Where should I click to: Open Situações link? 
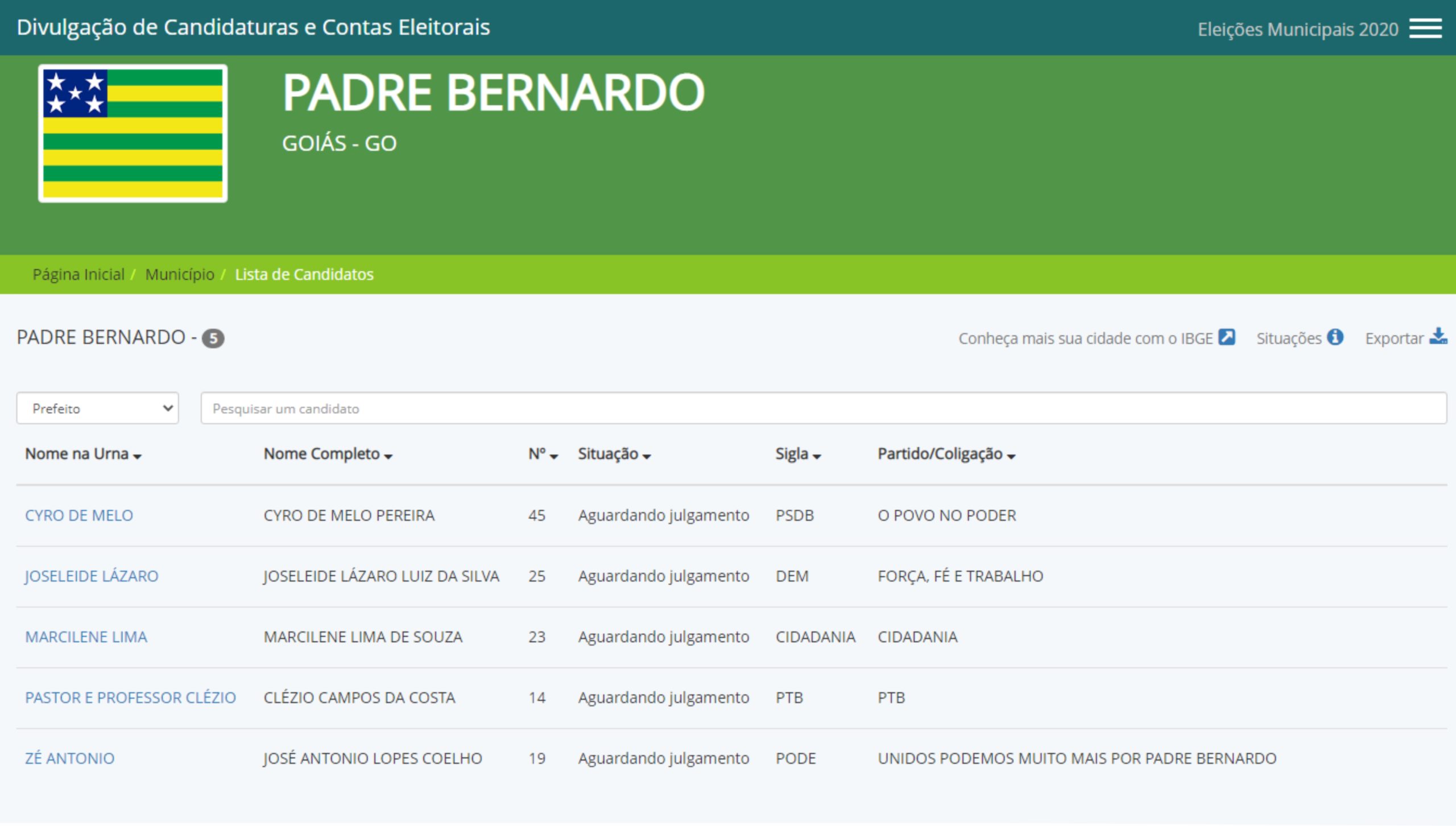pyautogui.click(x=1289, y=338)
